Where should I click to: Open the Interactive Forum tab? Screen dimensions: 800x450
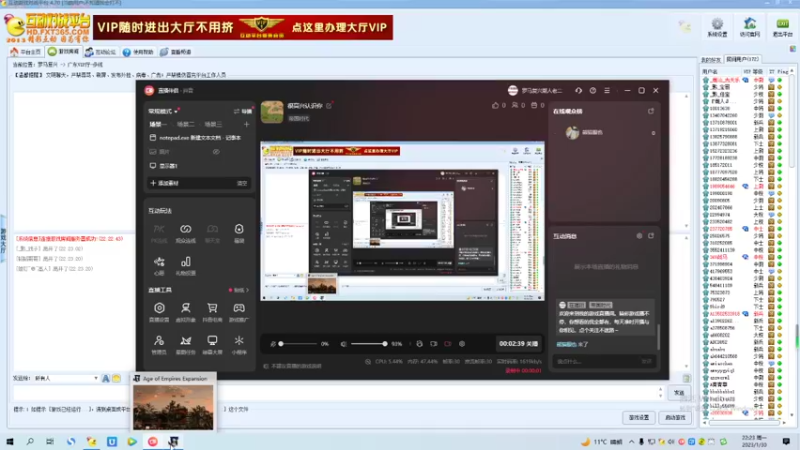(101, 52)
